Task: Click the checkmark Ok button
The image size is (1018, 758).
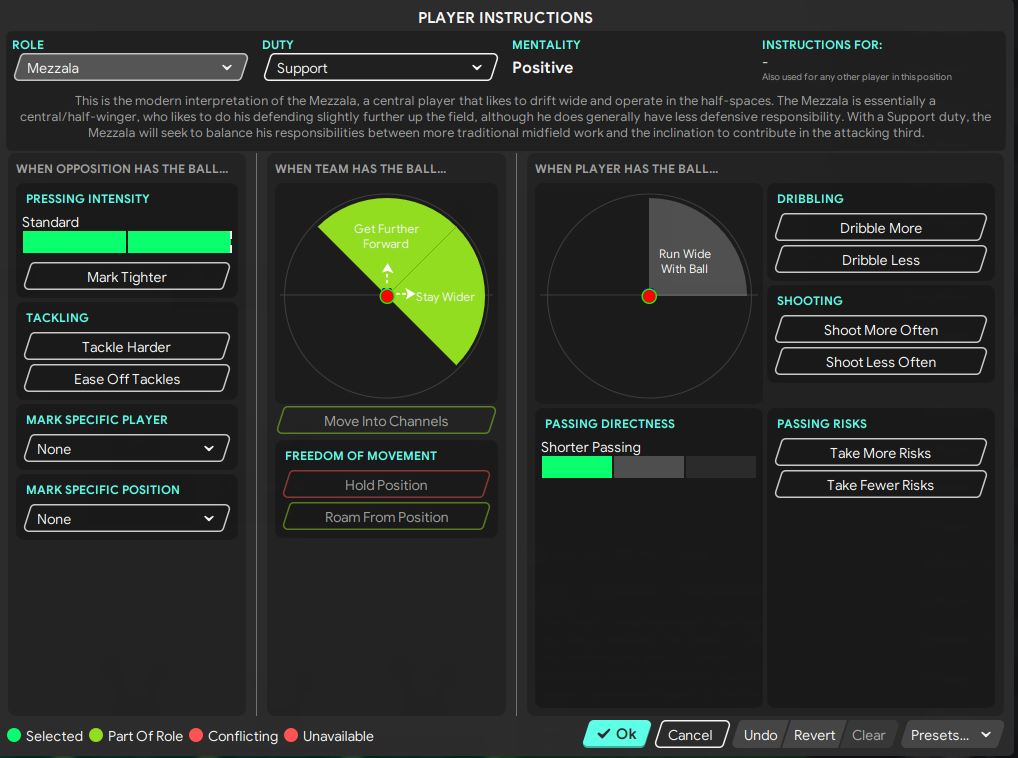Action: (x=617, y=734)
